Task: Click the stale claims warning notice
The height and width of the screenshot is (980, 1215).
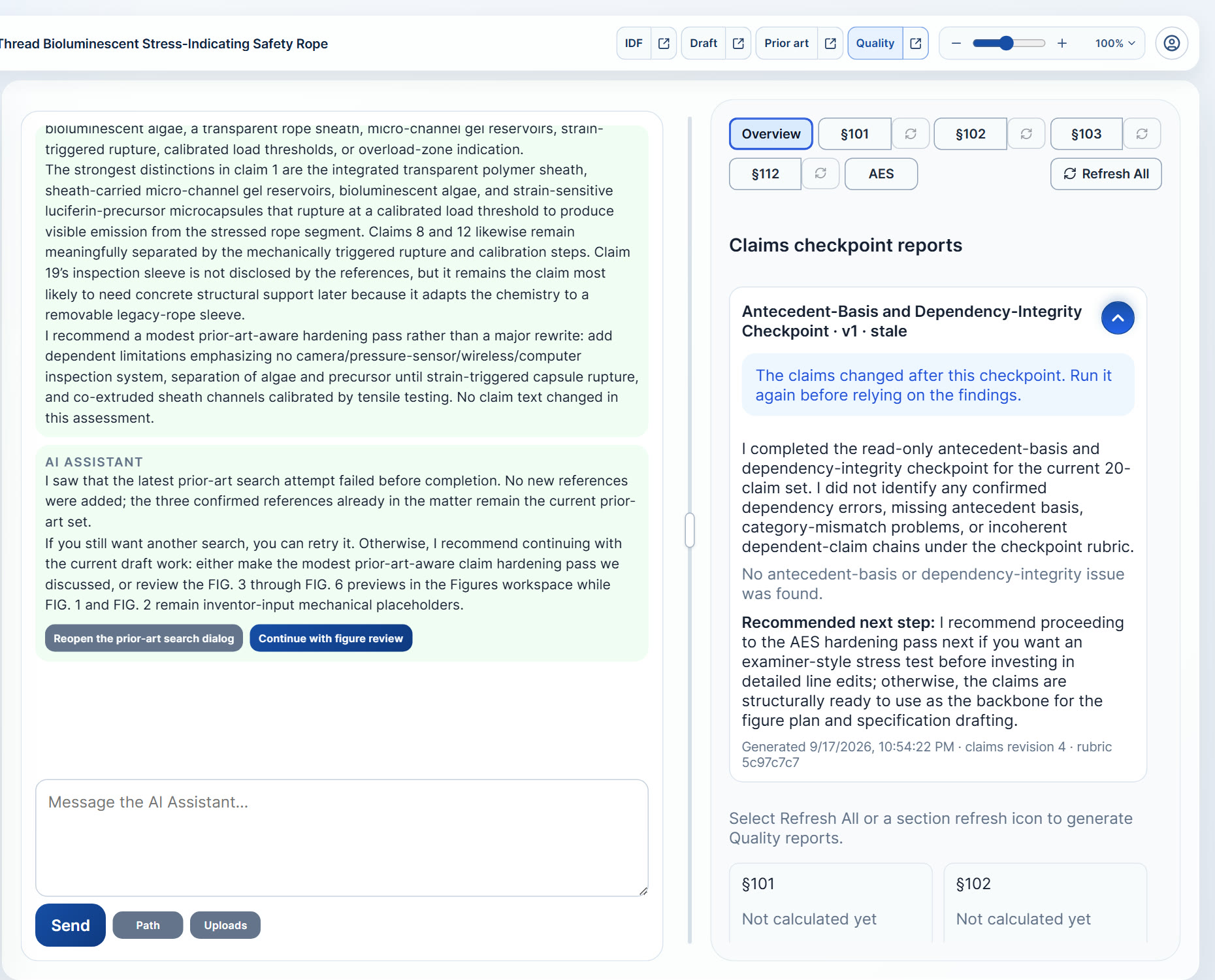Action: [x=938, y=385]
